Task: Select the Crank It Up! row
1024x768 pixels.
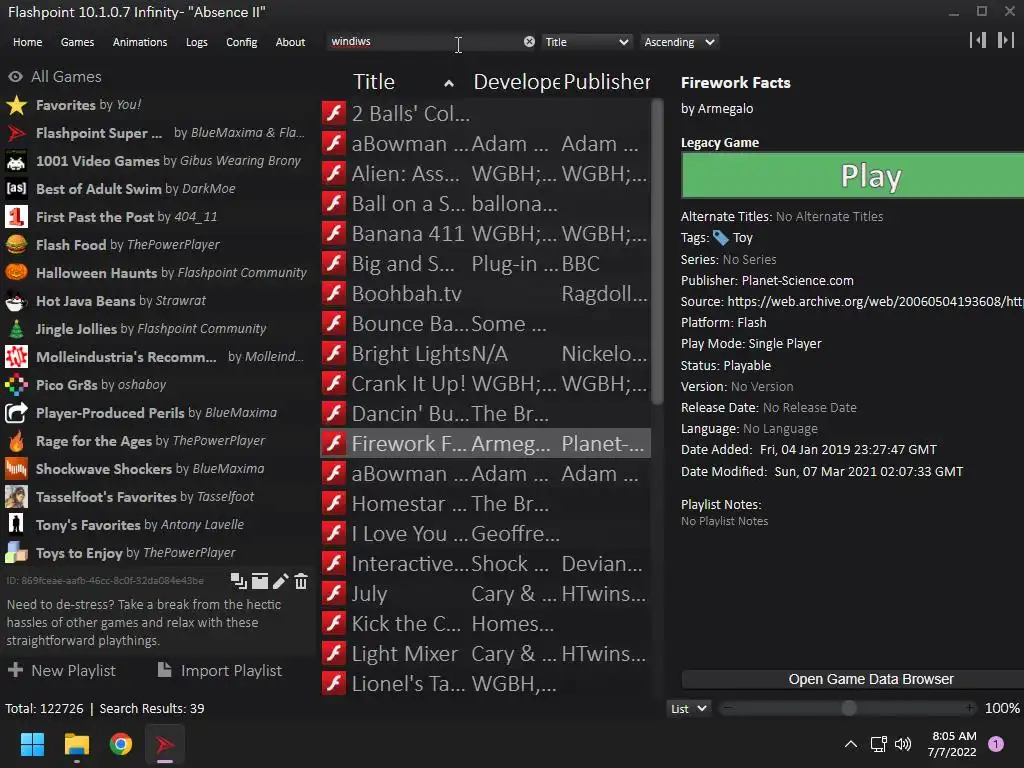Action: [485, 384]
